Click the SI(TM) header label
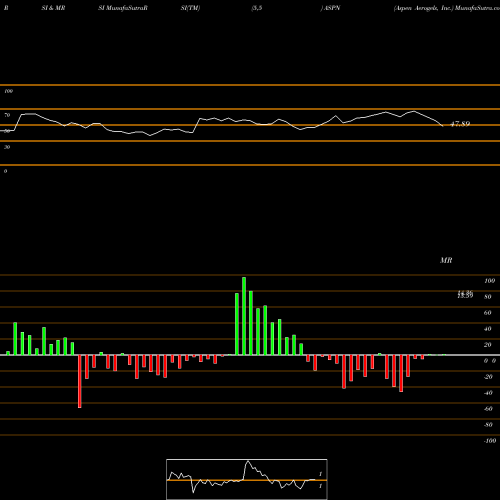This screenshot has width=500, height=500. point(190,8)
